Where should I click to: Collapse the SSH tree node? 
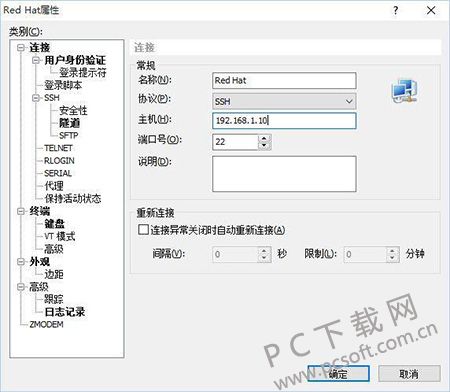coord(36,98)
